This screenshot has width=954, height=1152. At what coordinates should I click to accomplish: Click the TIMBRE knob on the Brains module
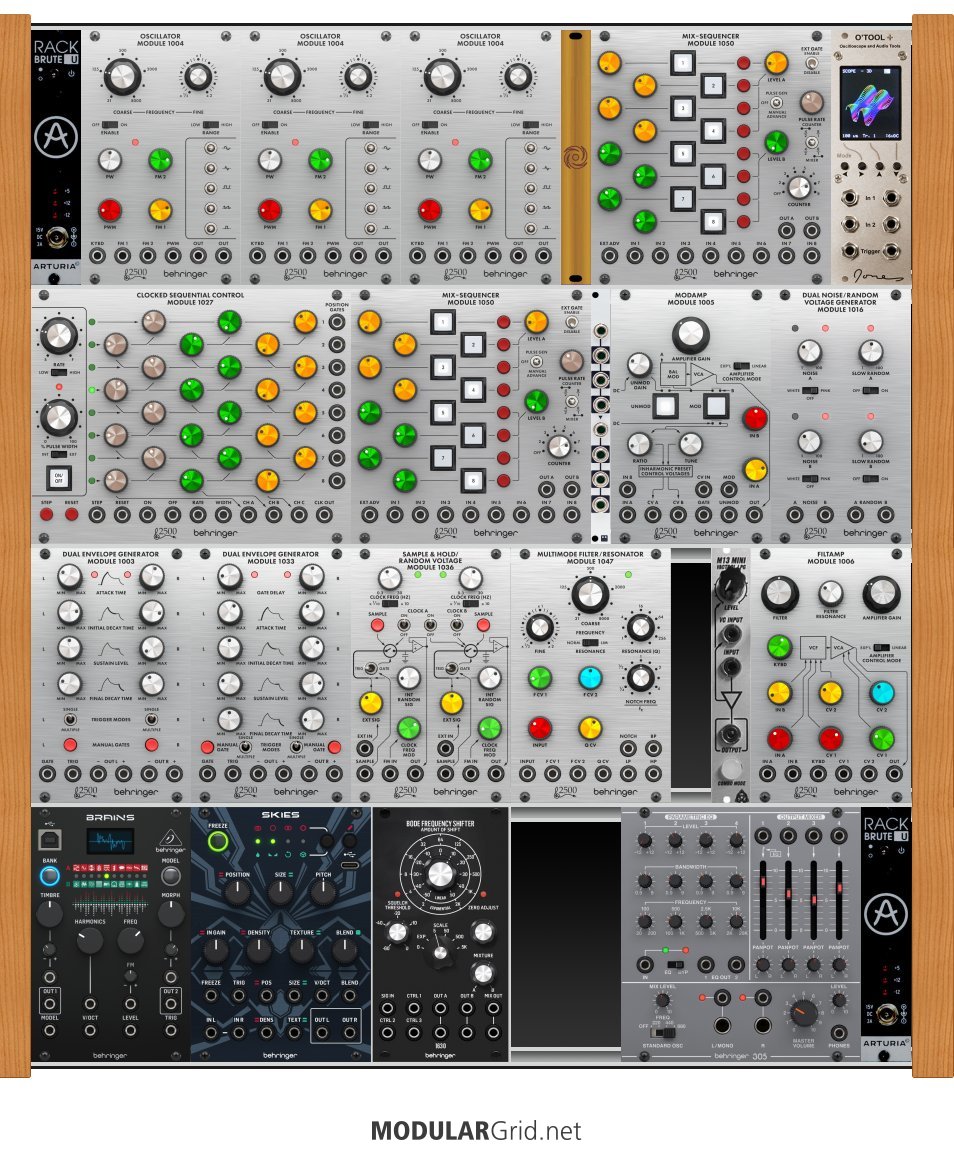(x=49, y=913)
